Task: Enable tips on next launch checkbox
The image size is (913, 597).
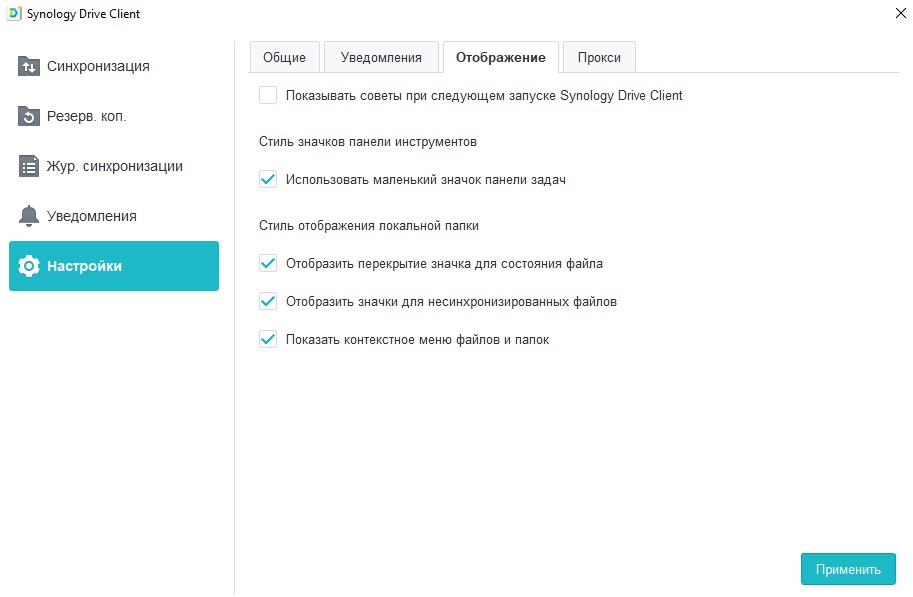Action: [268, 95]
